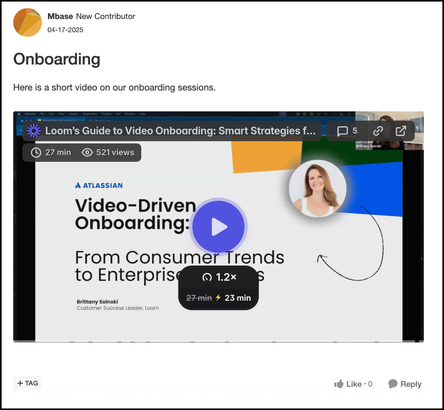
Task: Click the presenter's circular webcam bubble
Action: point(318,189)
